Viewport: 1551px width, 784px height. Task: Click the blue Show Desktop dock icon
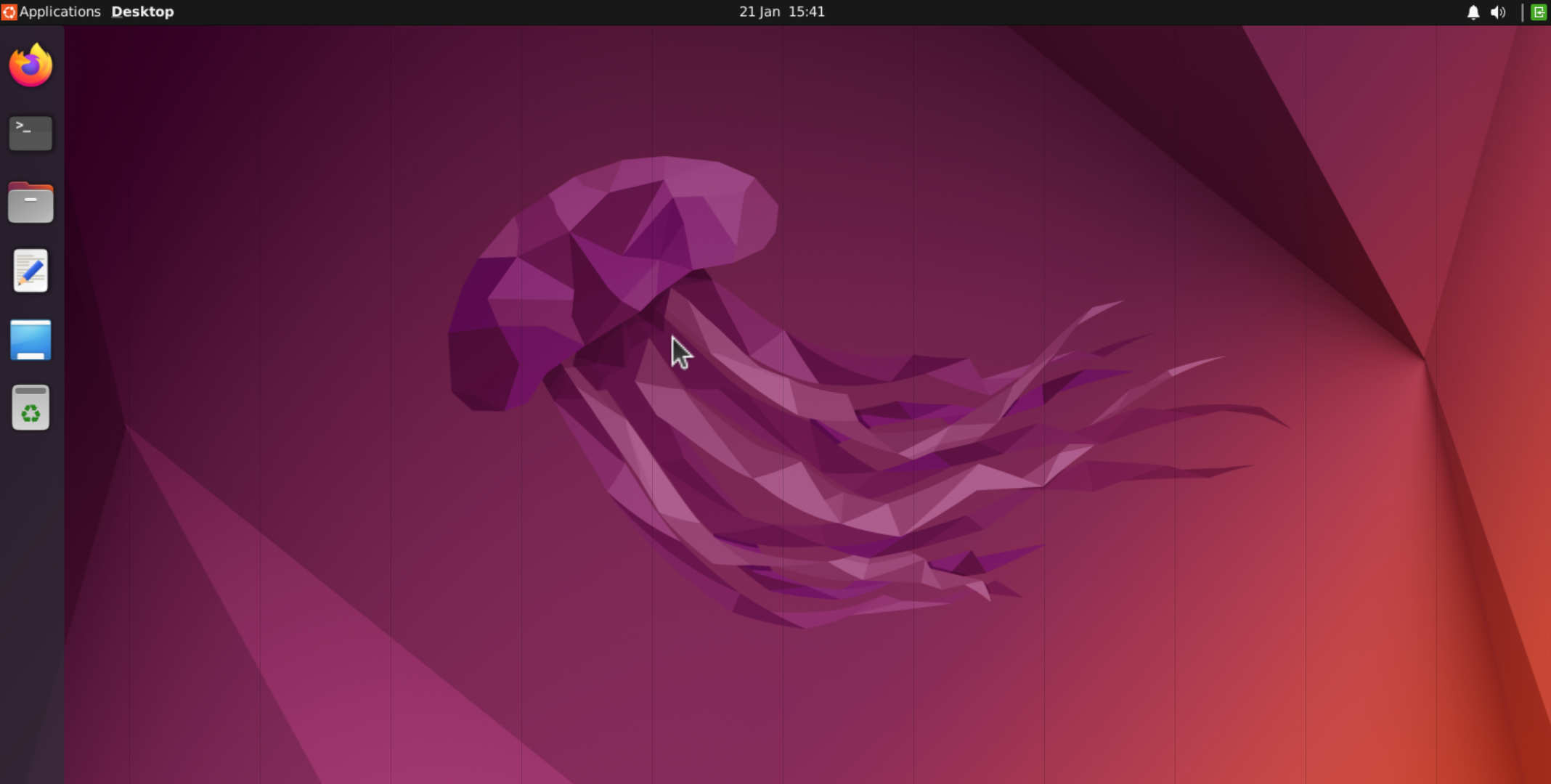point(30,340)
